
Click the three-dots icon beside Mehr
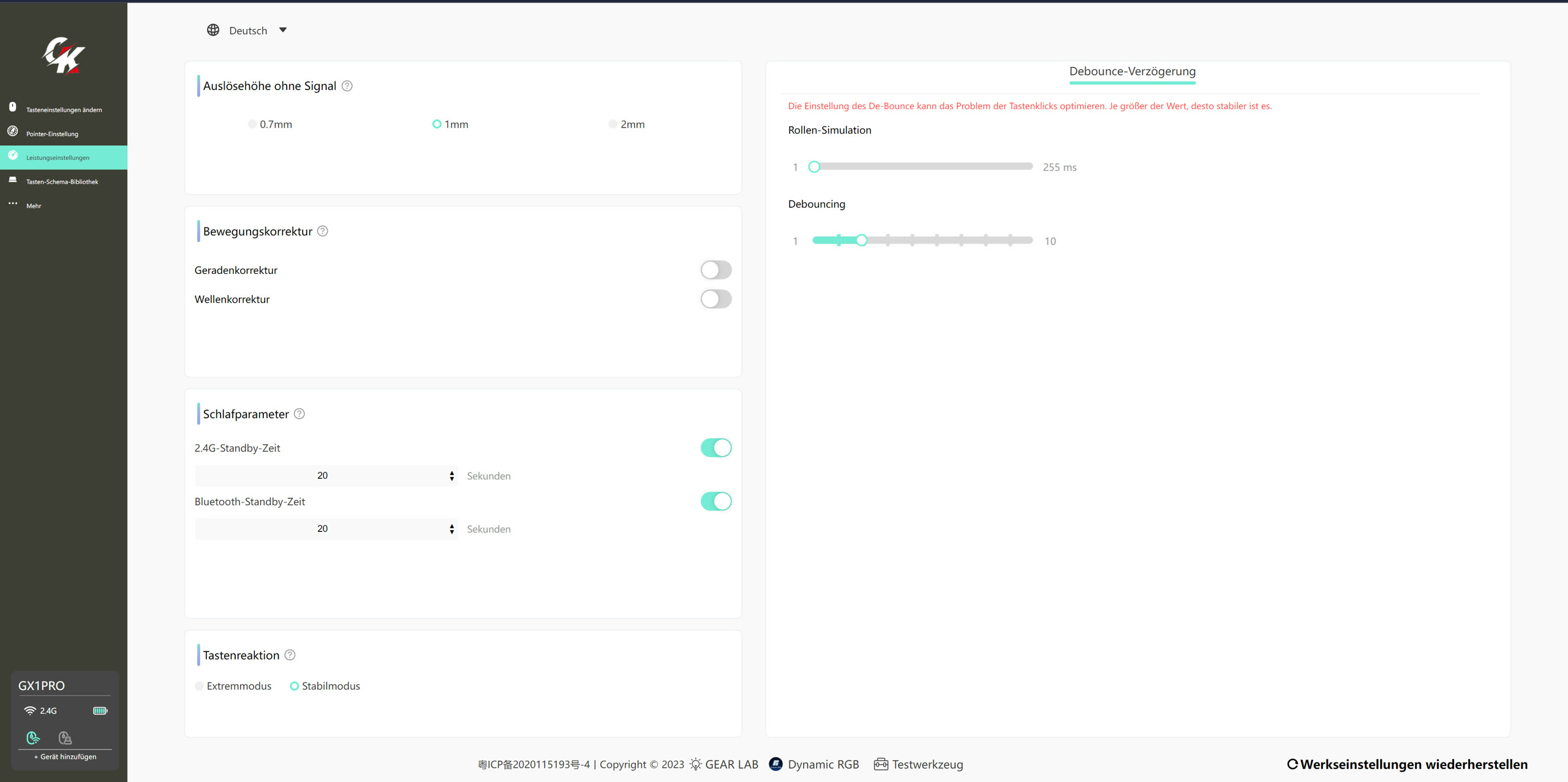(13, 203)
